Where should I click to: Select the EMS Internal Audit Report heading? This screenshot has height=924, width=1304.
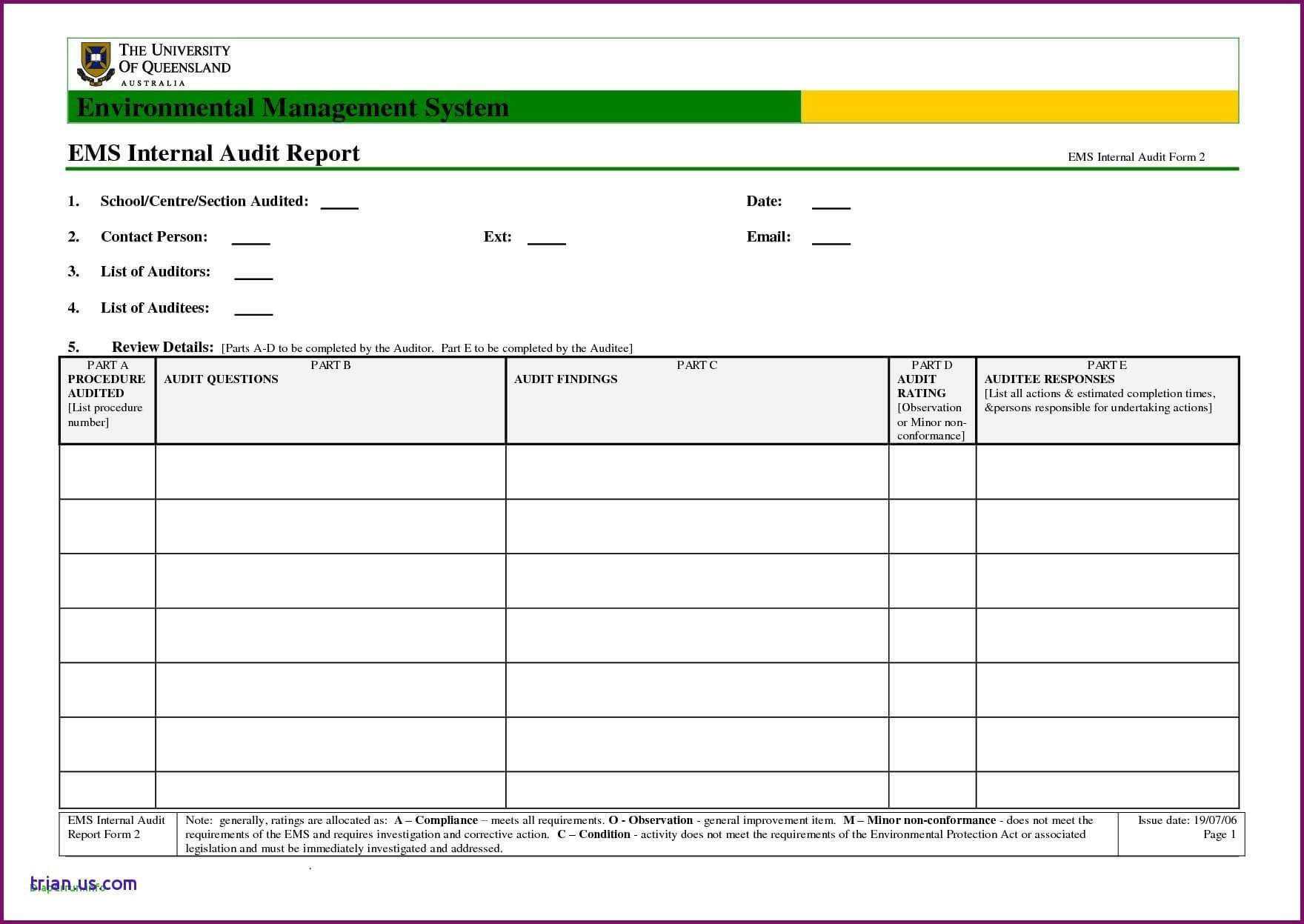pyautogui.click(x=213, y=153)
